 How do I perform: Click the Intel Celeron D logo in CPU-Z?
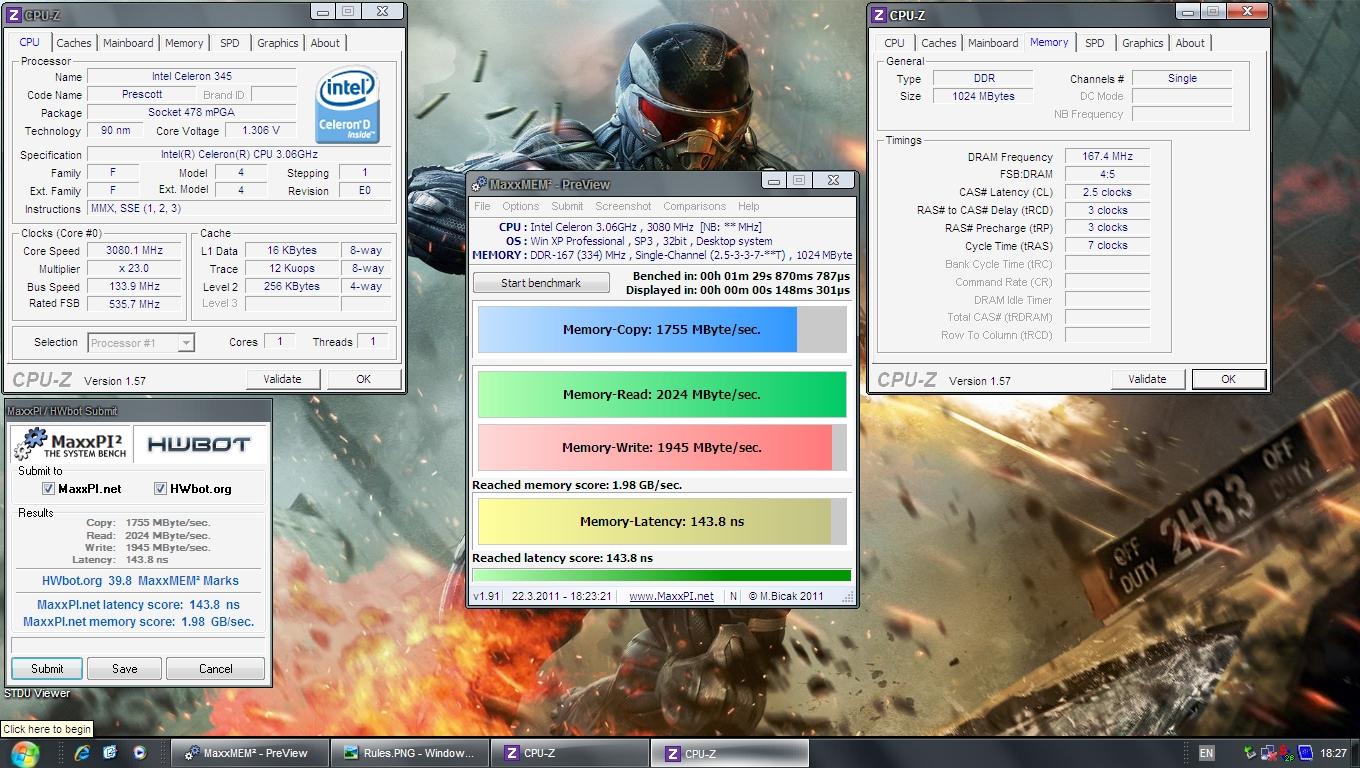(347, 105)
